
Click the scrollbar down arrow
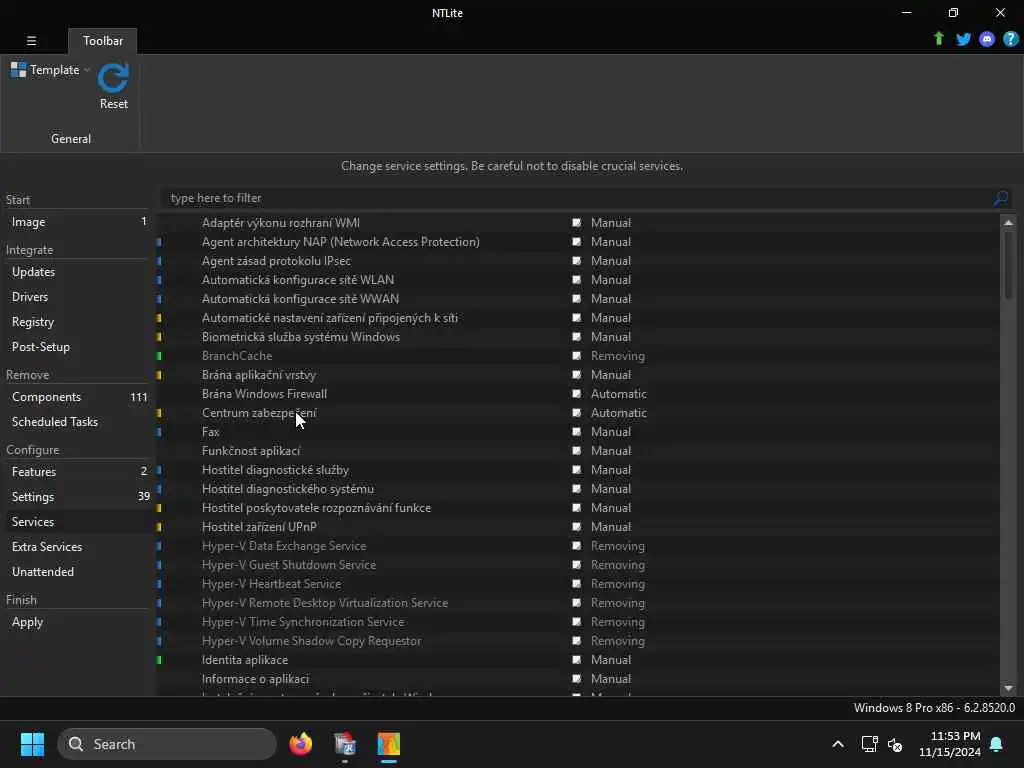click(1008, 688)
